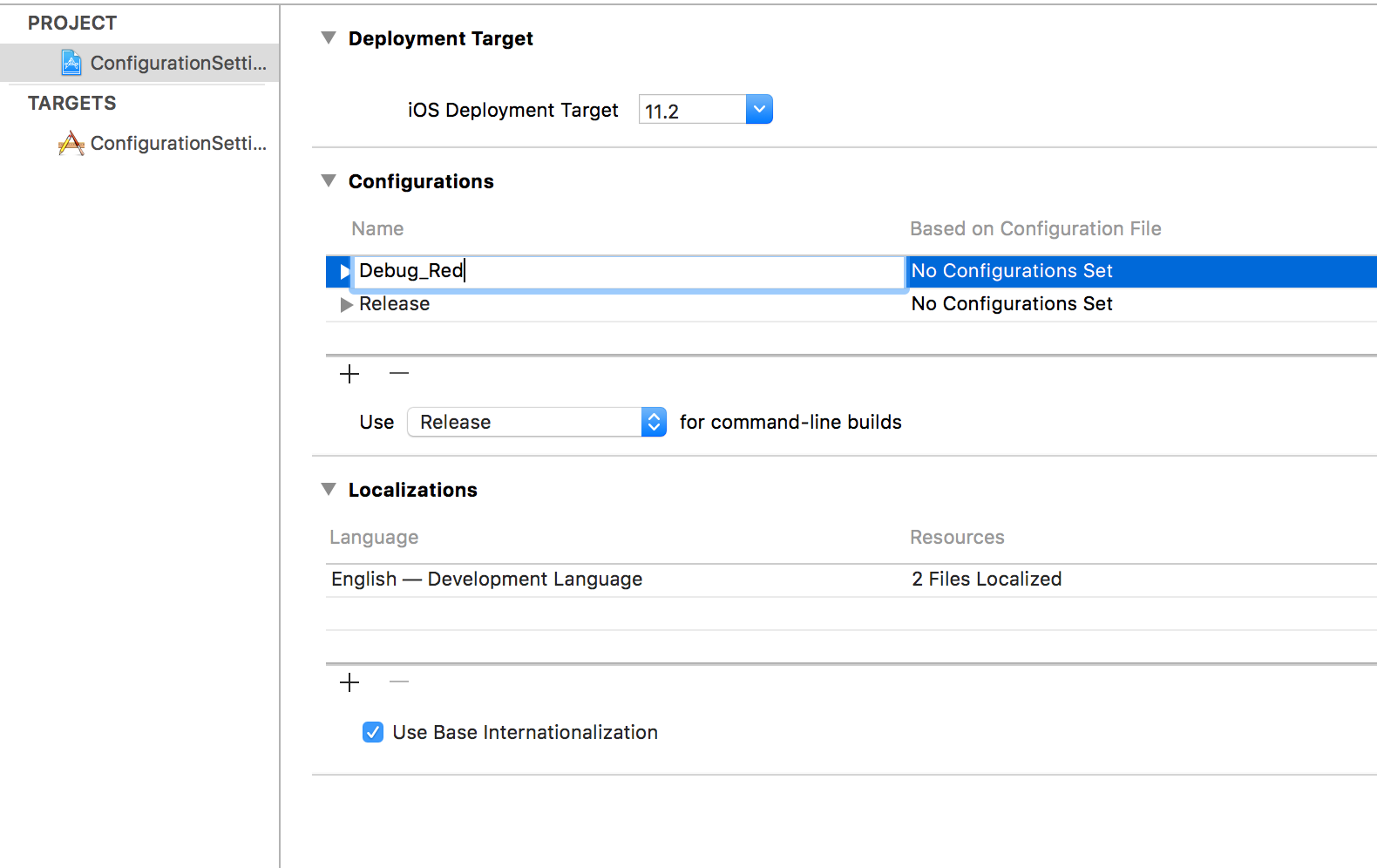Click the iOS Deployment Target label
Image resolution: width=1377 pixels, height=868 pixels.
513,111
